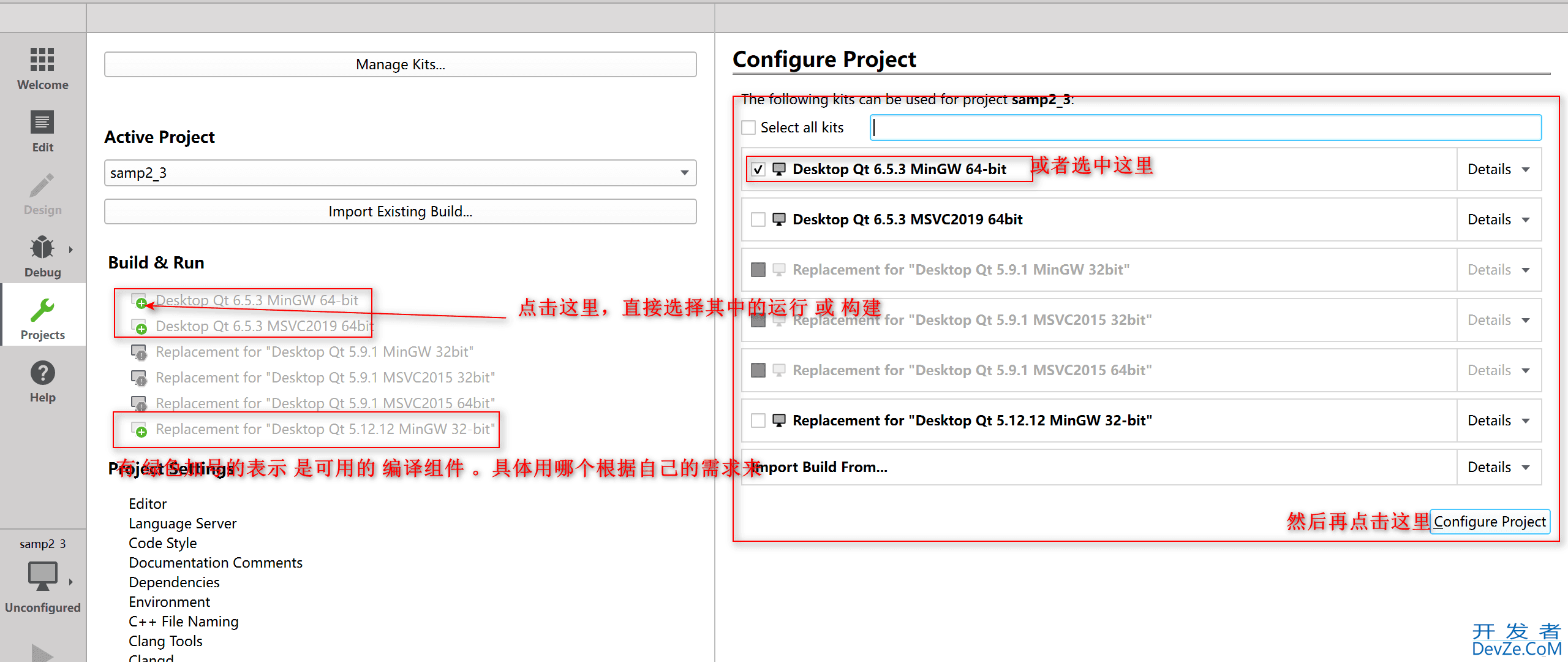Open Clang Tools settings

pyautogui.click(x=165, y=641)
